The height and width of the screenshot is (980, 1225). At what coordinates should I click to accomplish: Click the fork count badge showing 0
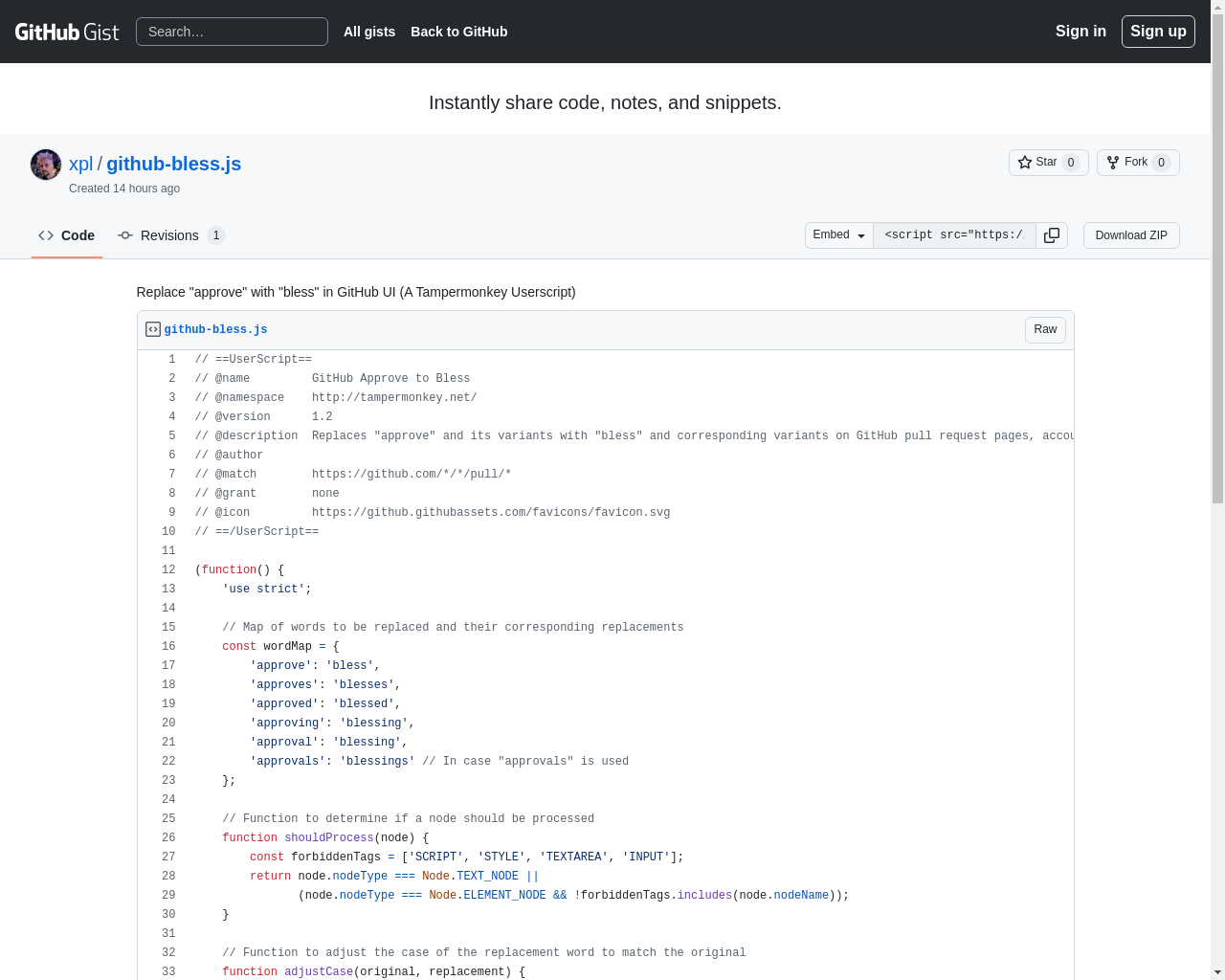click(1161, 163)
